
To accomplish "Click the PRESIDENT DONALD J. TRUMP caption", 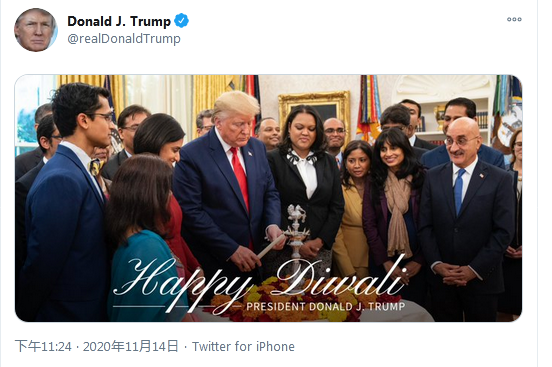I will click(326, 306).
